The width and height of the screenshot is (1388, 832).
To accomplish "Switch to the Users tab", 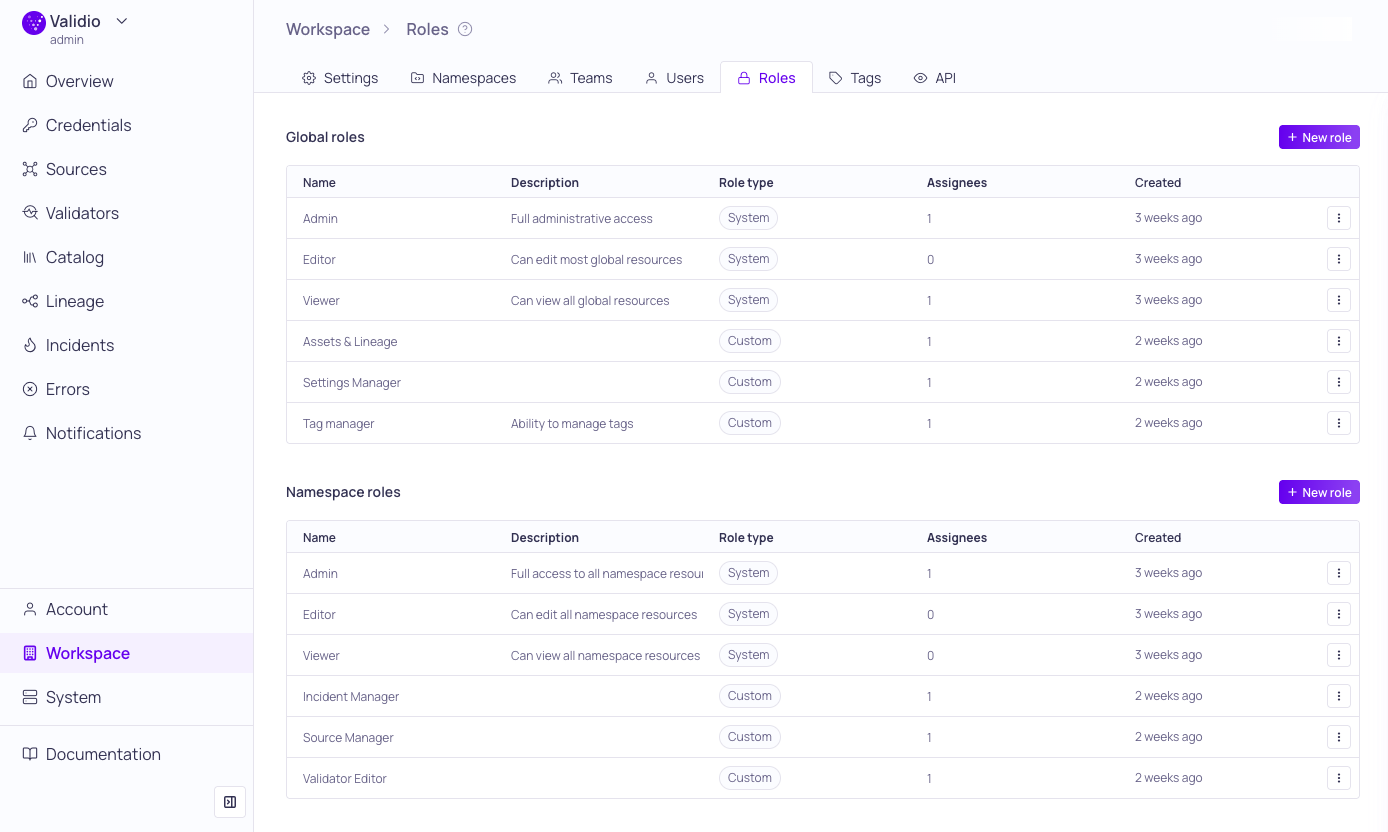I will point(674,78).
